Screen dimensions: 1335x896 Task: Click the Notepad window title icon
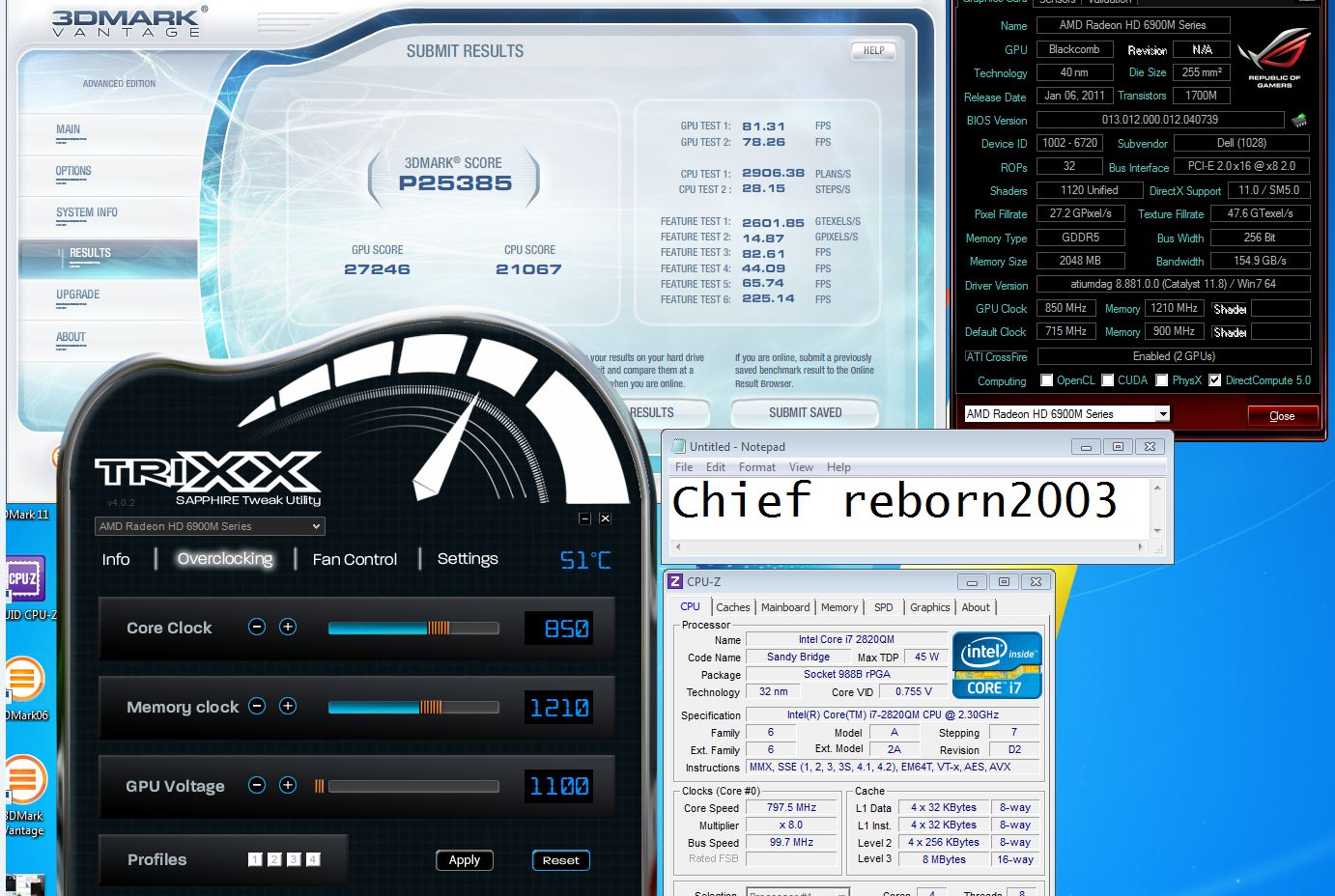[678, 446]
